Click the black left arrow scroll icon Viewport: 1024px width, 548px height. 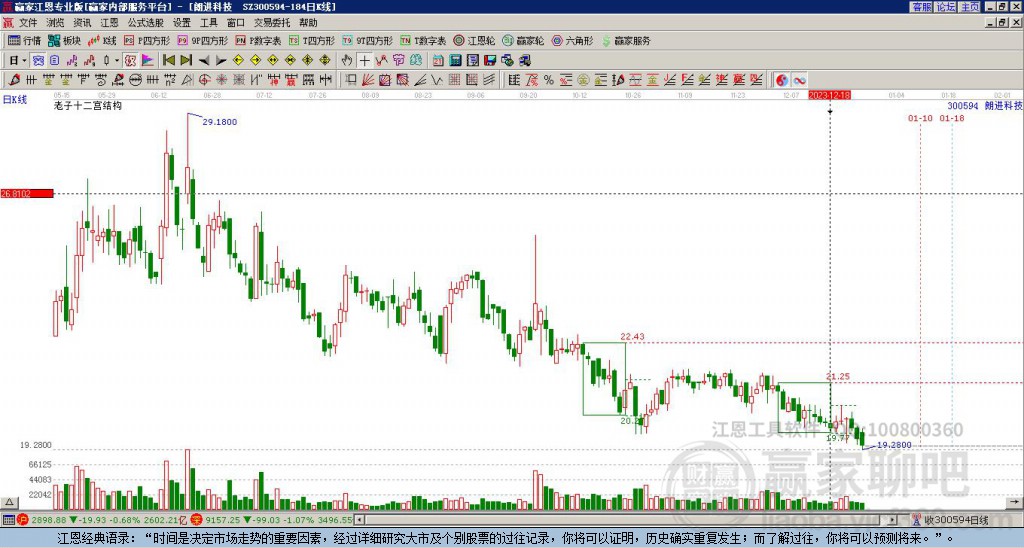point(204,60)
